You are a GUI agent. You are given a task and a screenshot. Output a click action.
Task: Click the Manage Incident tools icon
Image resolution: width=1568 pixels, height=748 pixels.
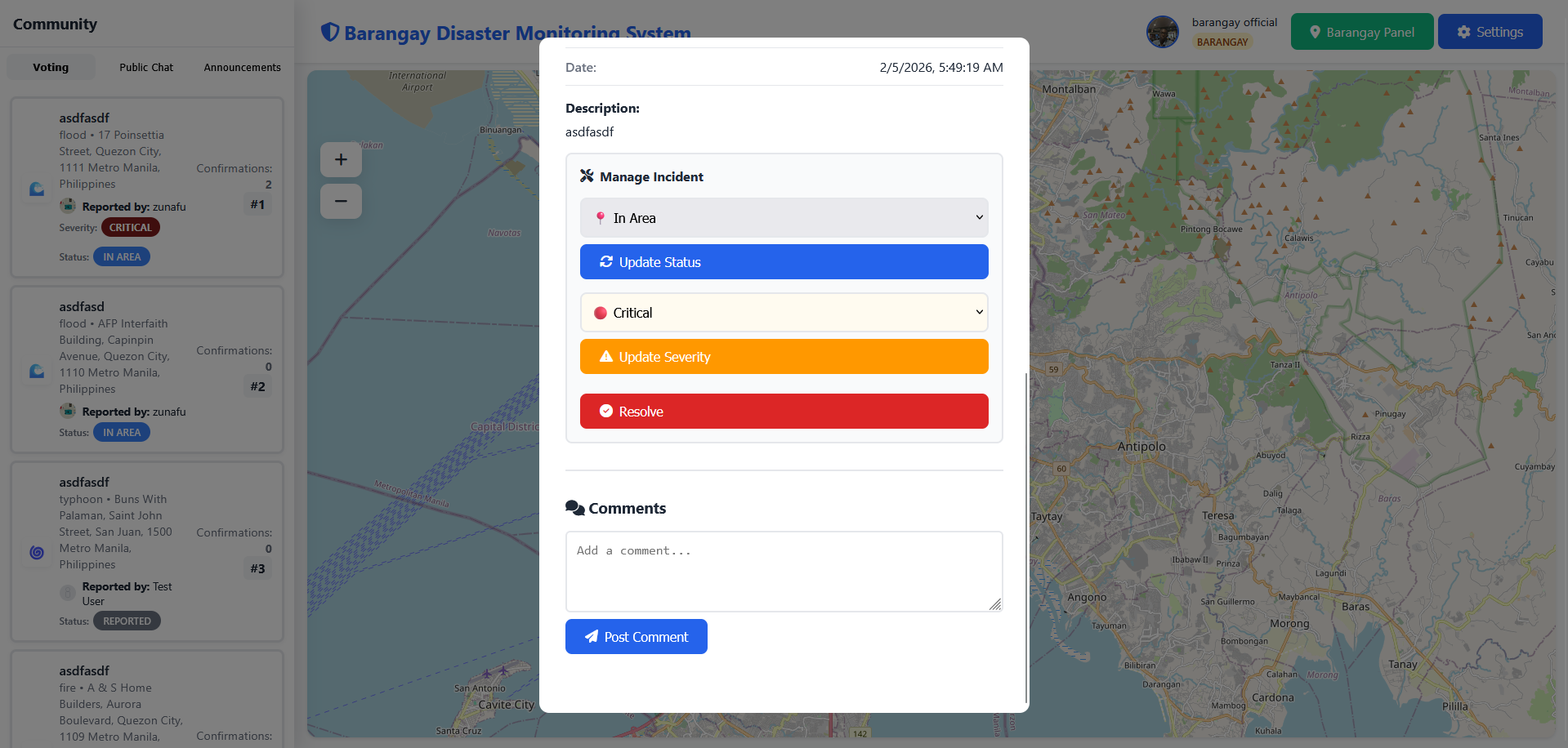point(587,176)
